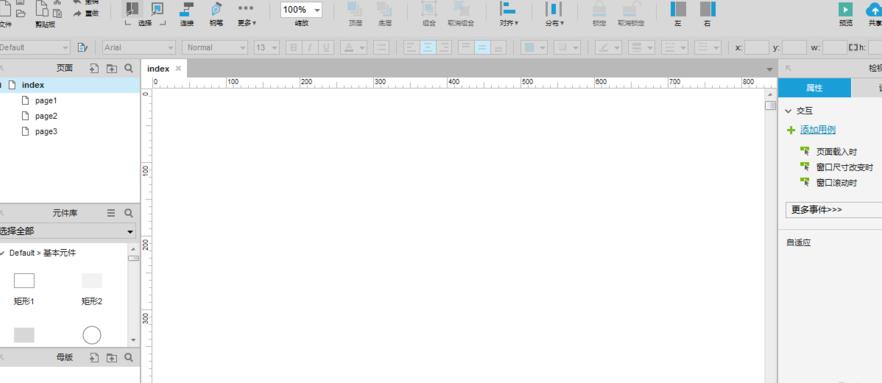This screenshot has width=882, height=383.
Task: Collapse the 交互 interactions section
Action: pyautogui.click(x=788, y=111)
